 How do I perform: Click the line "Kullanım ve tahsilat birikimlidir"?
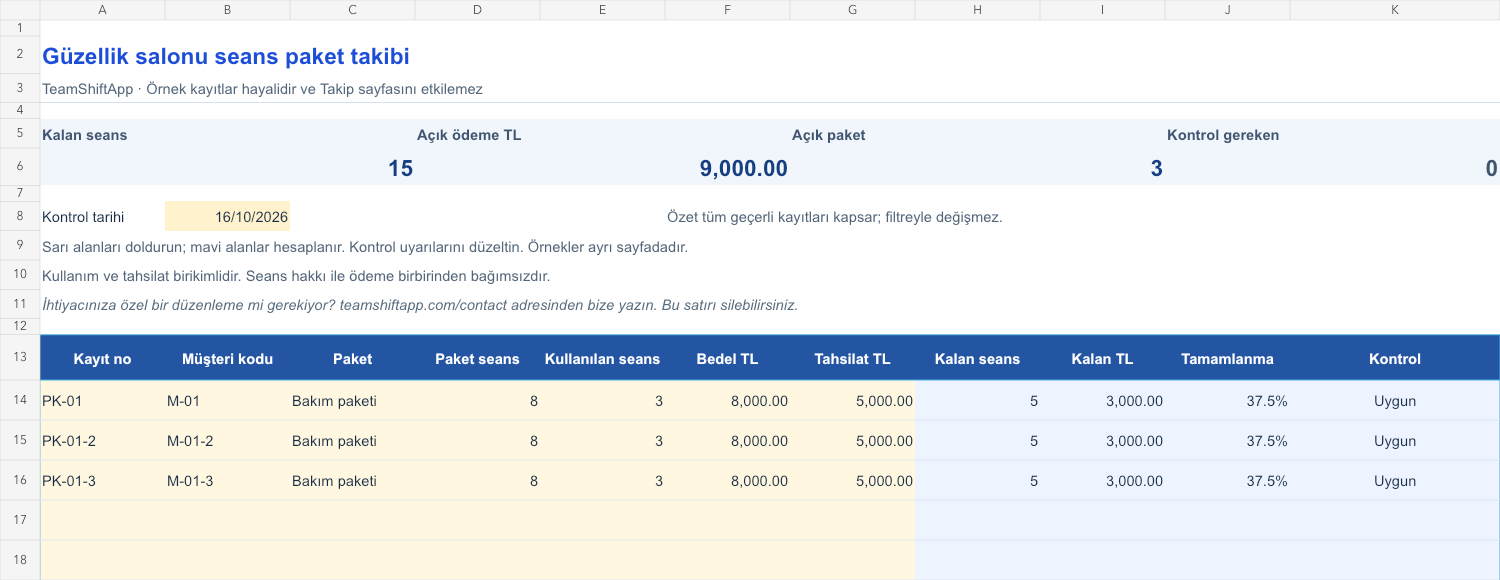[x=296, y=276]
